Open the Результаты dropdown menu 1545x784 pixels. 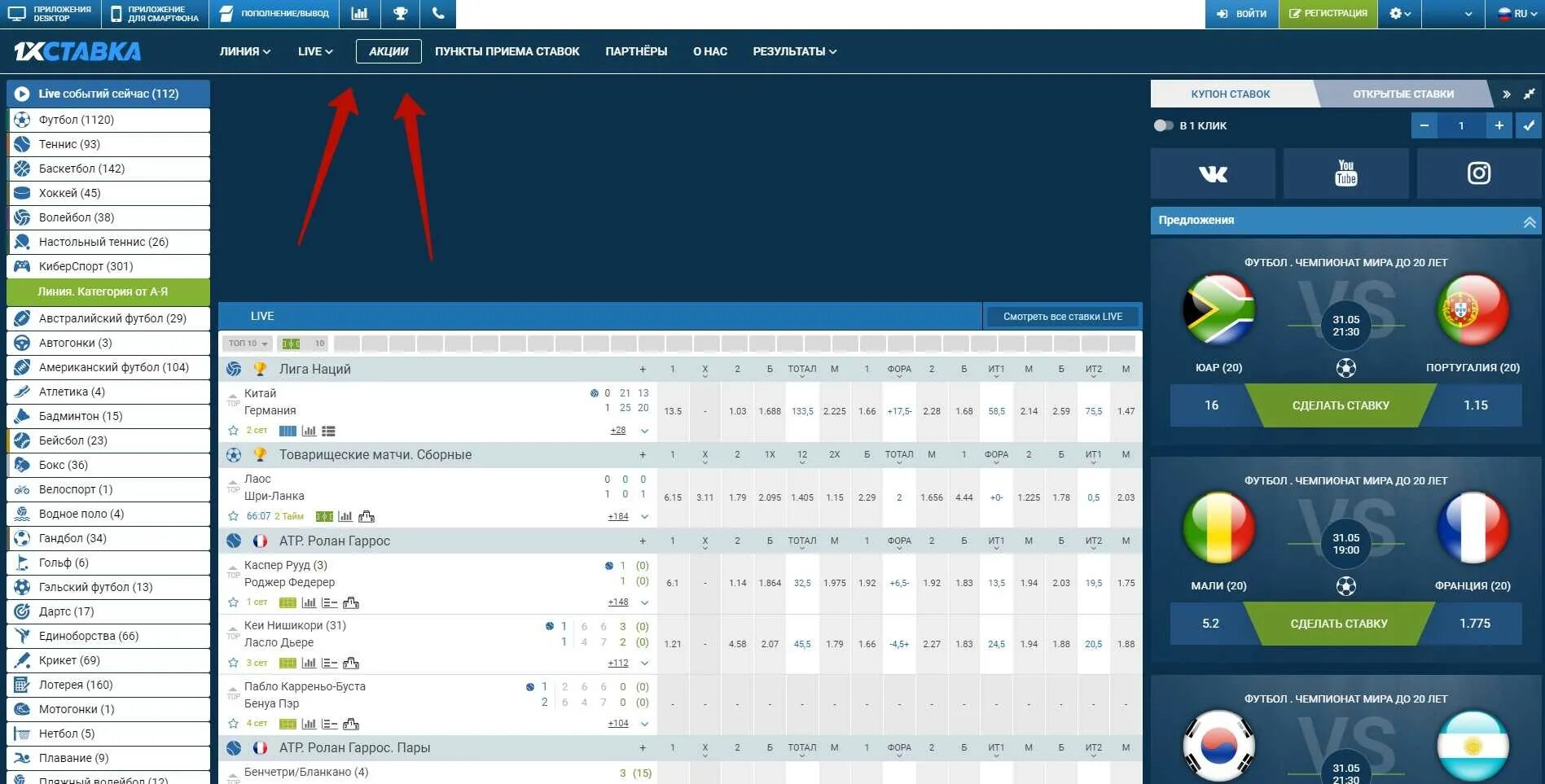794,51
